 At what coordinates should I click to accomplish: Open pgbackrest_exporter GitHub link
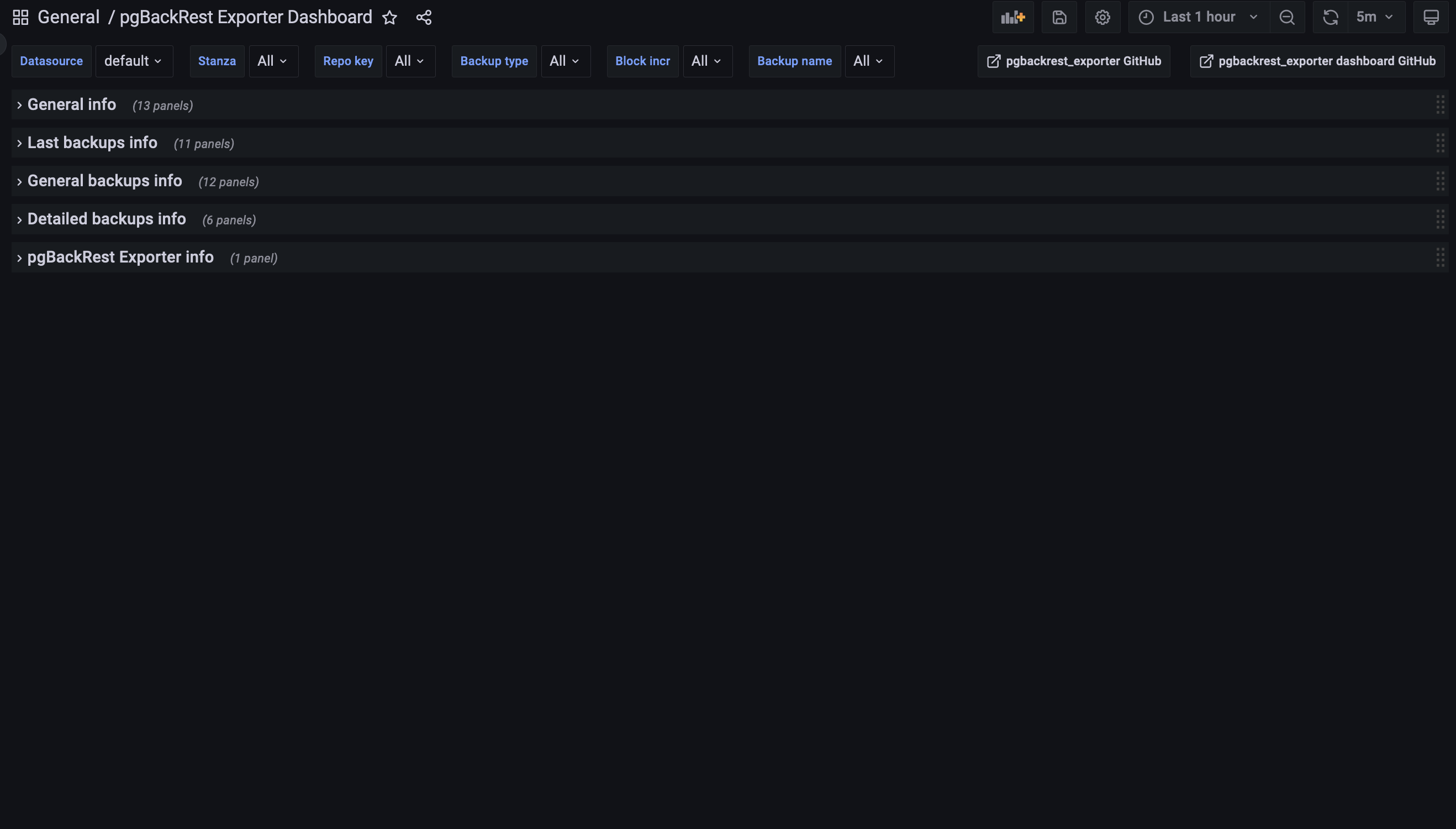[x=1074, y=61]
